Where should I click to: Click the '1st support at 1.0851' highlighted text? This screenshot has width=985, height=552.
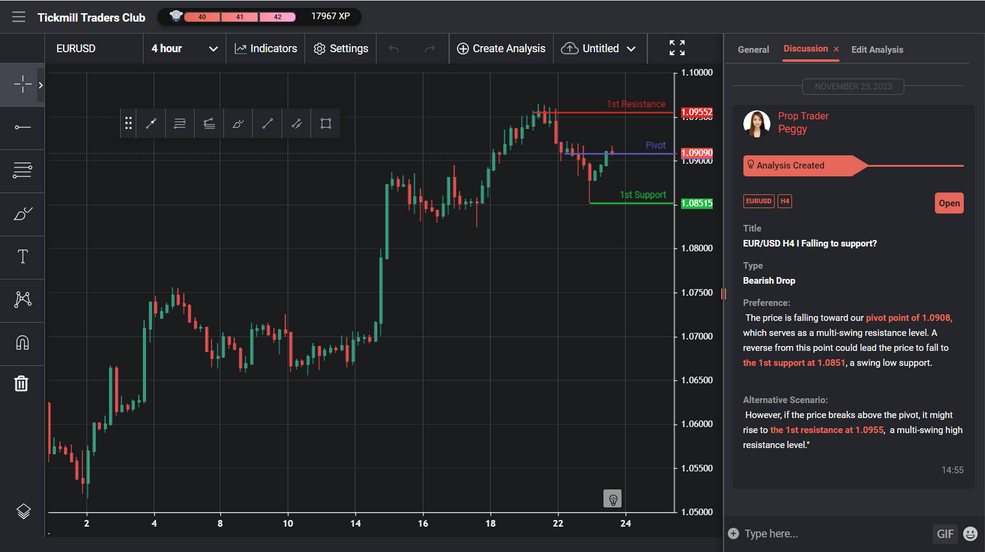[794, 363]
